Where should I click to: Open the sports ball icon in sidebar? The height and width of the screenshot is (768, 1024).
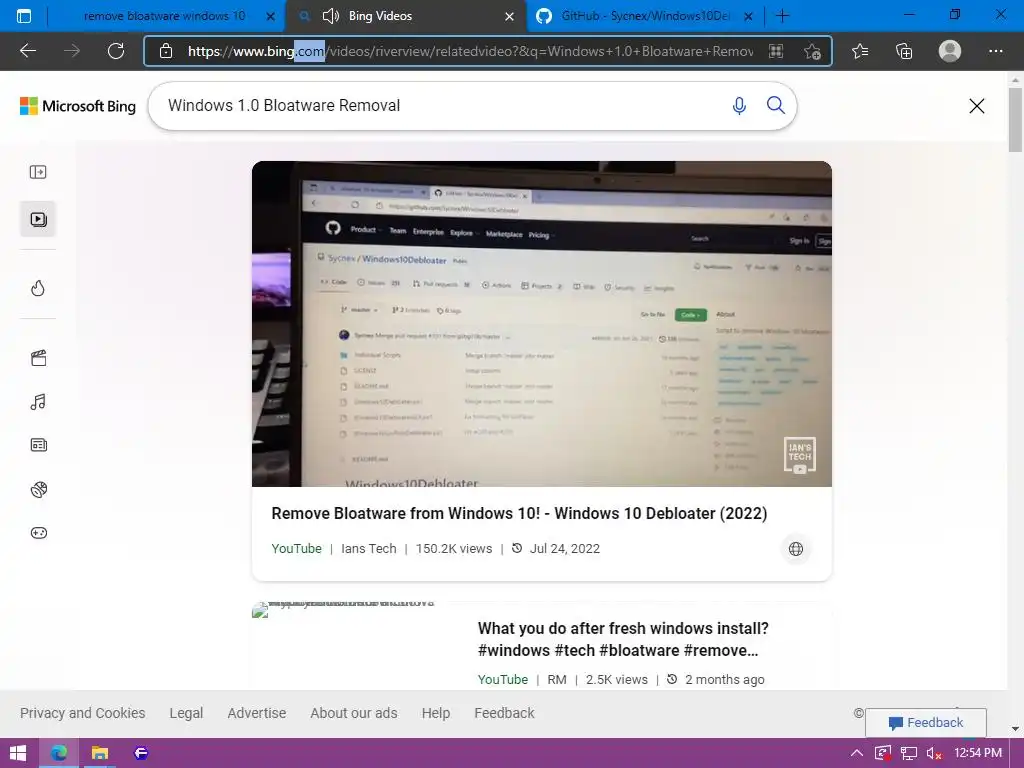point(39,489)
